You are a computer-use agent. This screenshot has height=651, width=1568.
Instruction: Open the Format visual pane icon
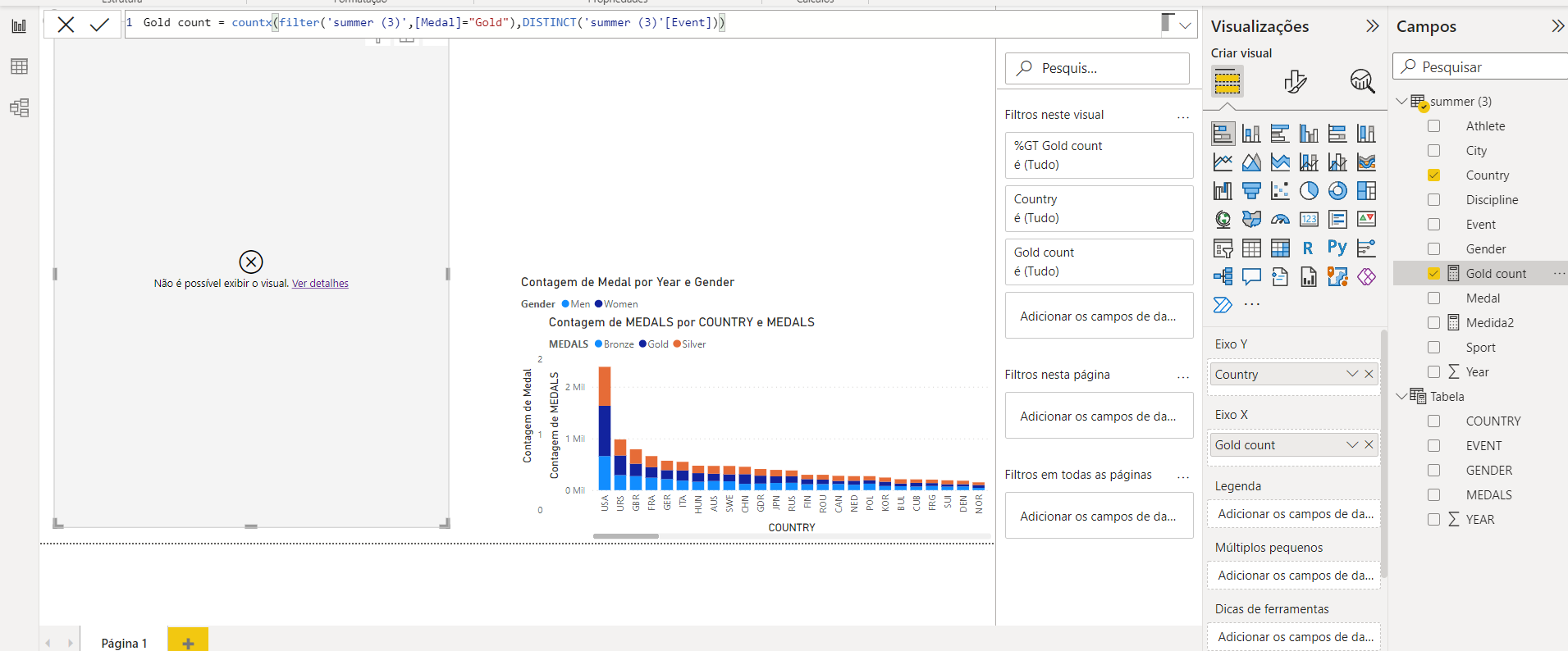(x=1295, y=81)
